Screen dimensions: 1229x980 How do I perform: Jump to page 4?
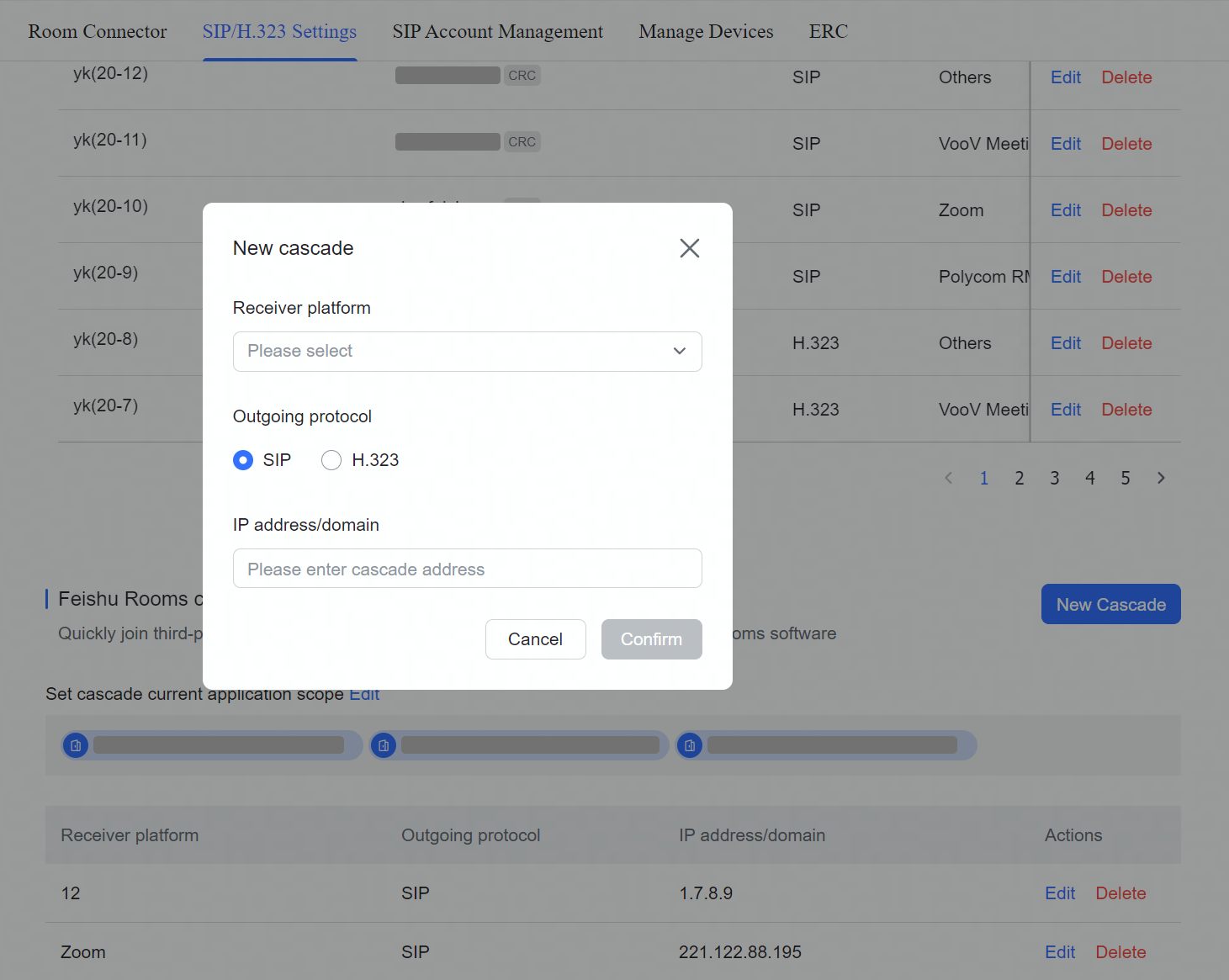coord(1090,478)
